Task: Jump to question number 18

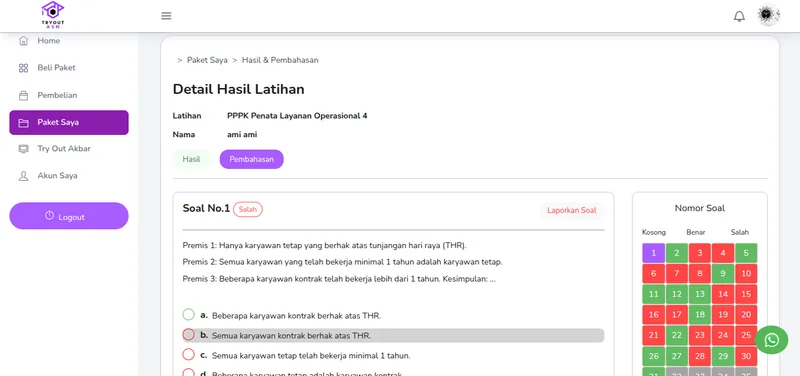Action: [700, 315]
